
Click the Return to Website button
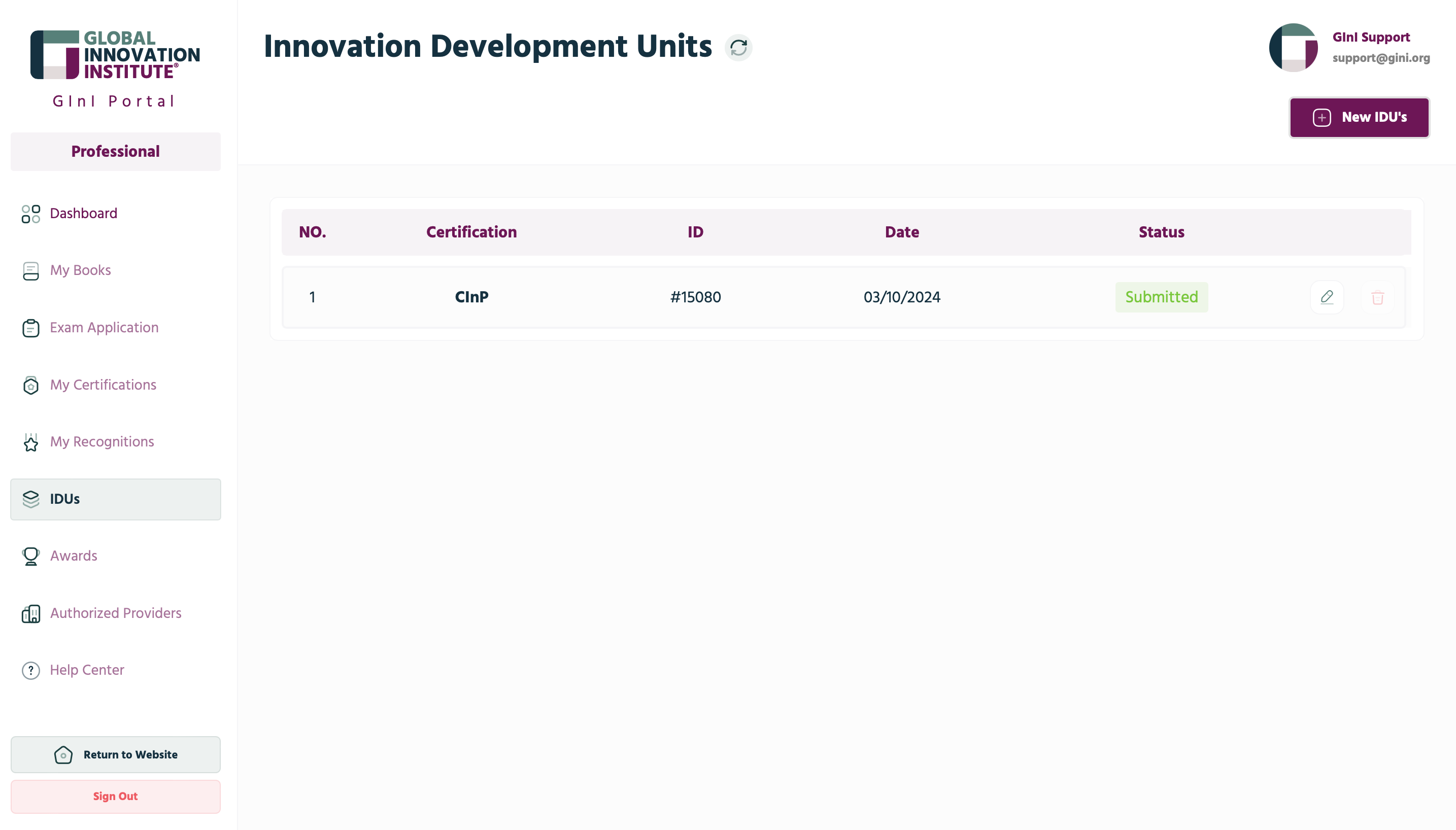click(x=116, y=755)
